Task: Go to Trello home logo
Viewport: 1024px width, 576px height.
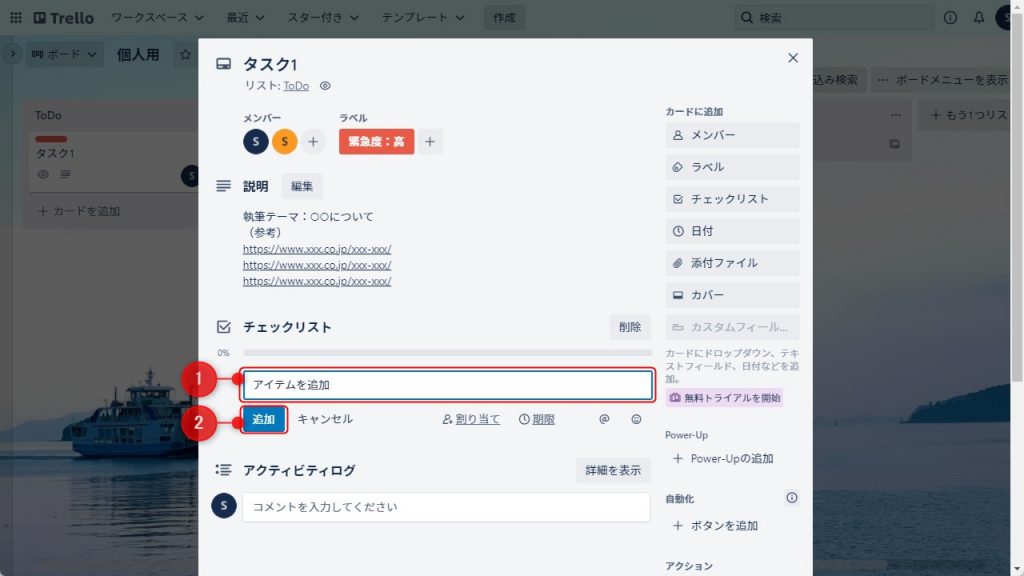Action: 63,18
